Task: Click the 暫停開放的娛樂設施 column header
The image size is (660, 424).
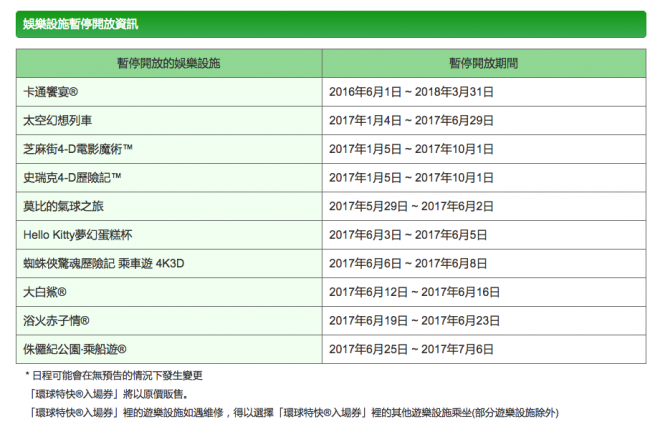Action: coord(168,62)
